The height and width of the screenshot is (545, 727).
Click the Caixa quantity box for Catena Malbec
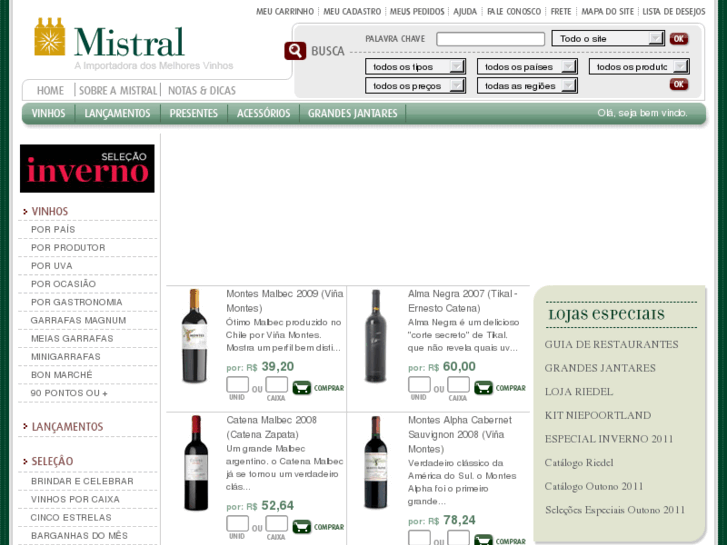tap(277, 524)
